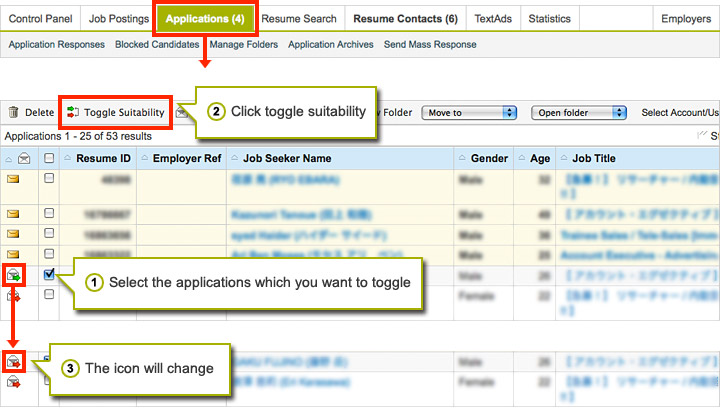Click the 'Applications 1 - 25 of 53 results' text

click(78, 136)
